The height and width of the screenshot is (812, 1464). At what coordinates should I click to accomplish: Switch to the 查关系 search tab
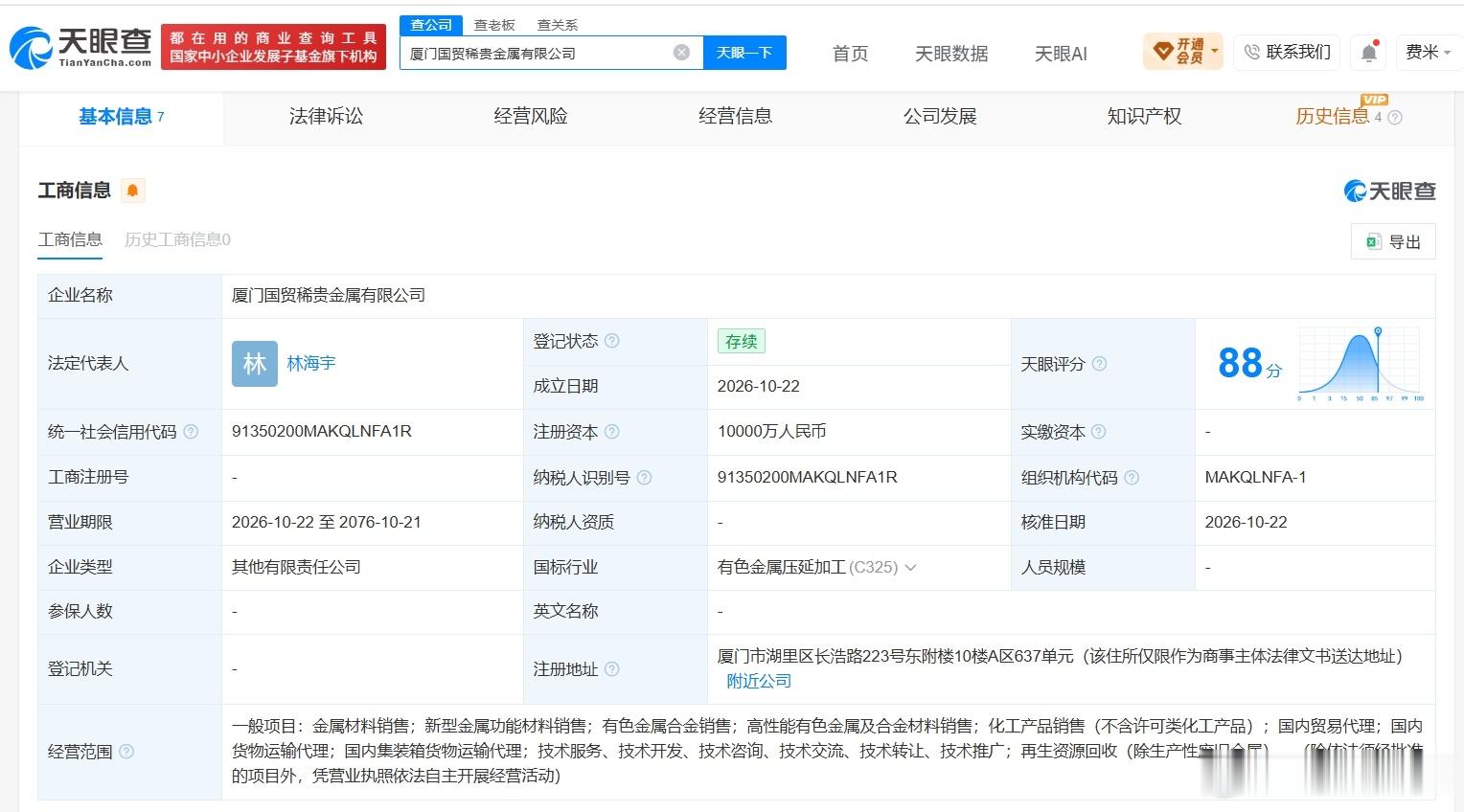558,25
